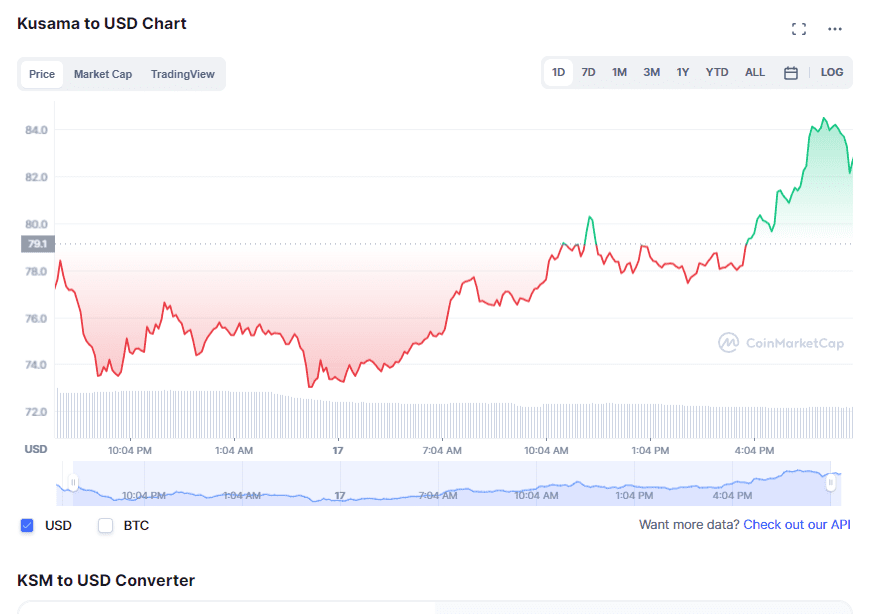Select the 3M time range
This screenshot has height=614, width=874.
(651, 73)
